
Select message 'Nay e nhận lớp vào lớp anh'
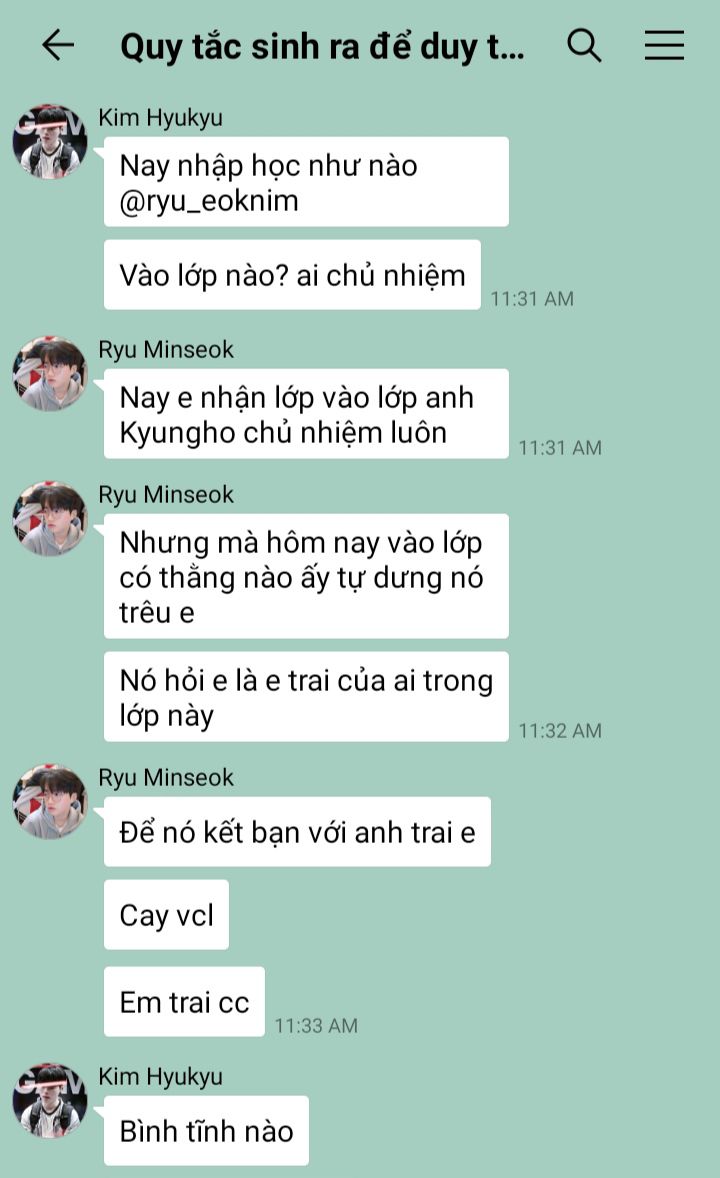click(x=306, y=414)
